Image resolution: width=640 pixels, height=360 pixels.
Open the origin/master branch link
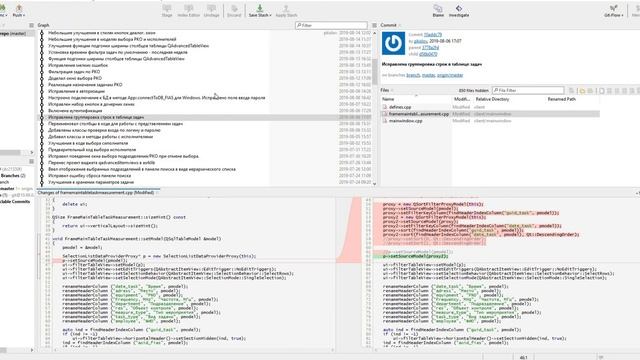pyautogui.click(x=450, y=75)
